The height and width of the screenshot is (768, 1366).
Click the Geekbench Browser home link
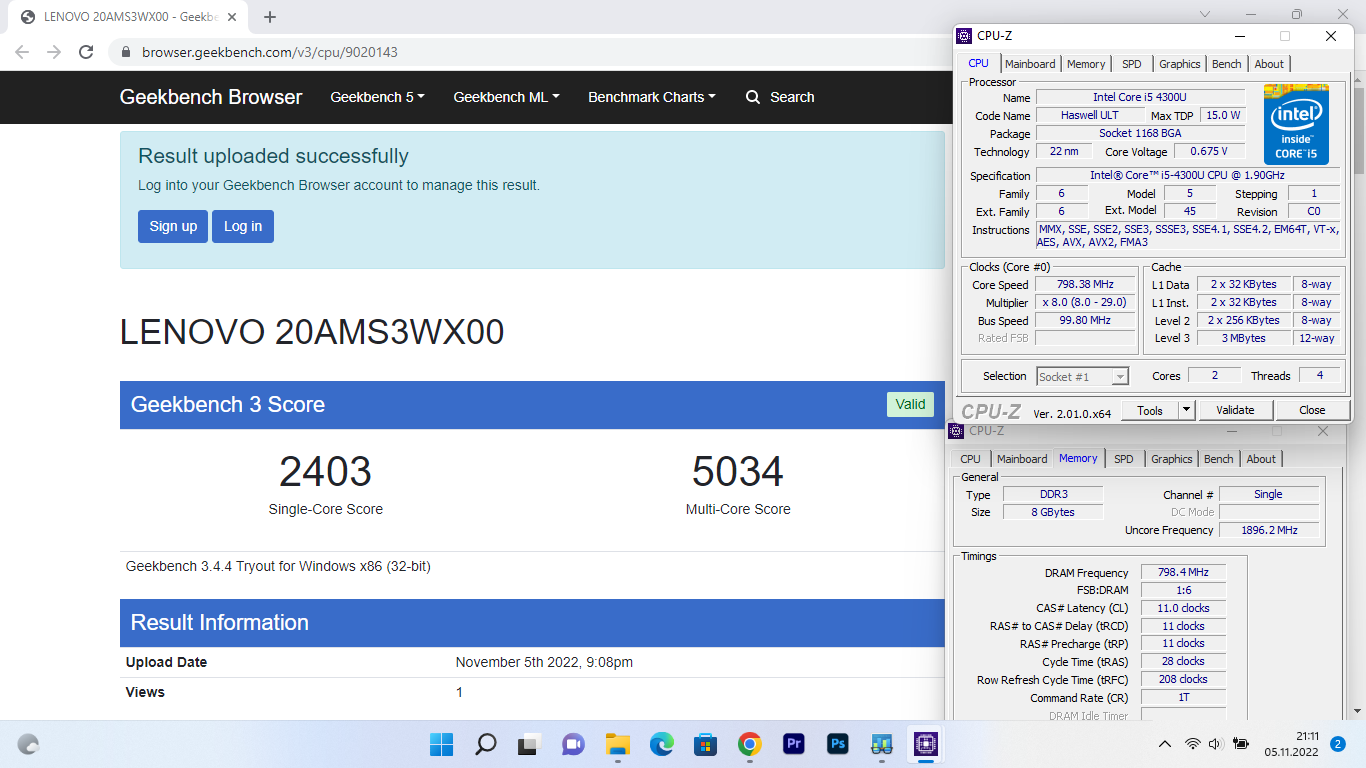click(x=211, y=97)
